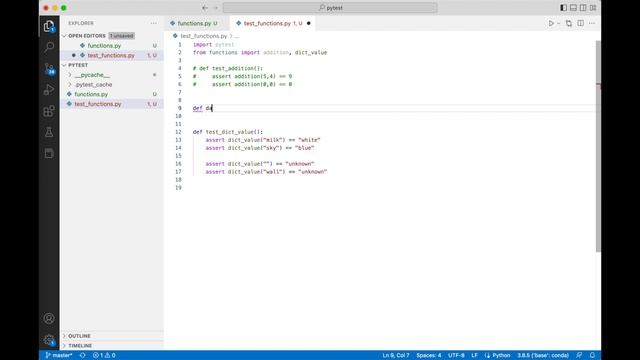Open the bottom activity bar view below Testing
This screenshot has height=360, width=640.
pyautogui.click(x=49, y=153)
